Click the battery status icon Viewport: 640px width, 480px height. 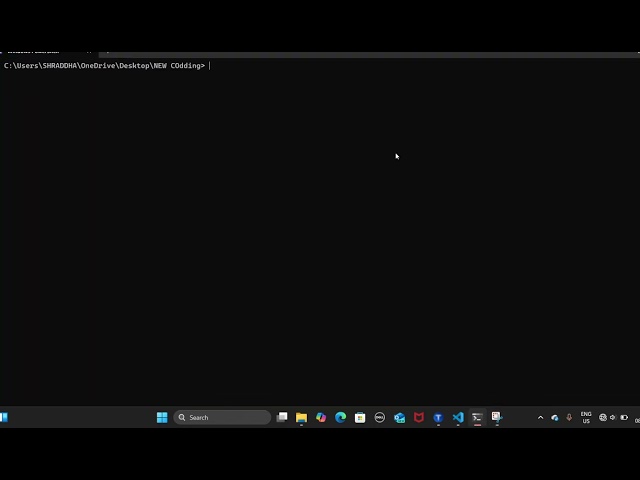point(624,417)
